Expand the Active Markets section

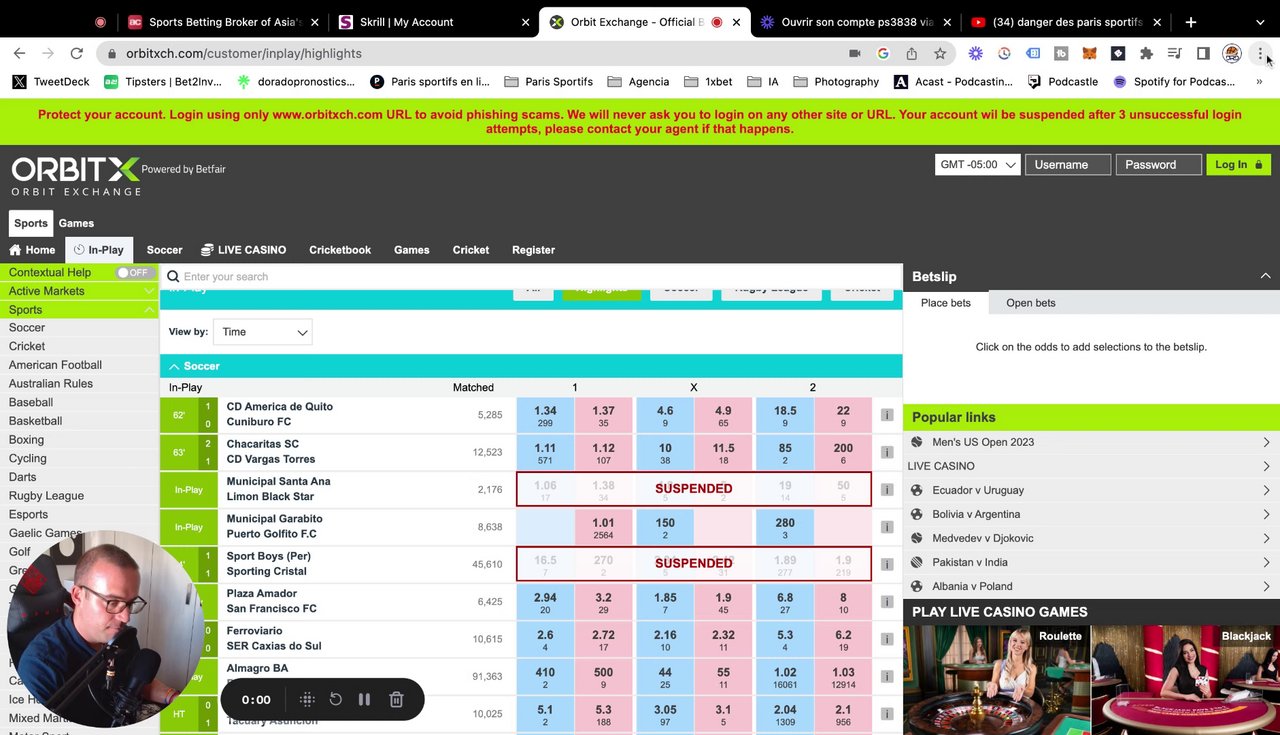(x=149, y=291)
